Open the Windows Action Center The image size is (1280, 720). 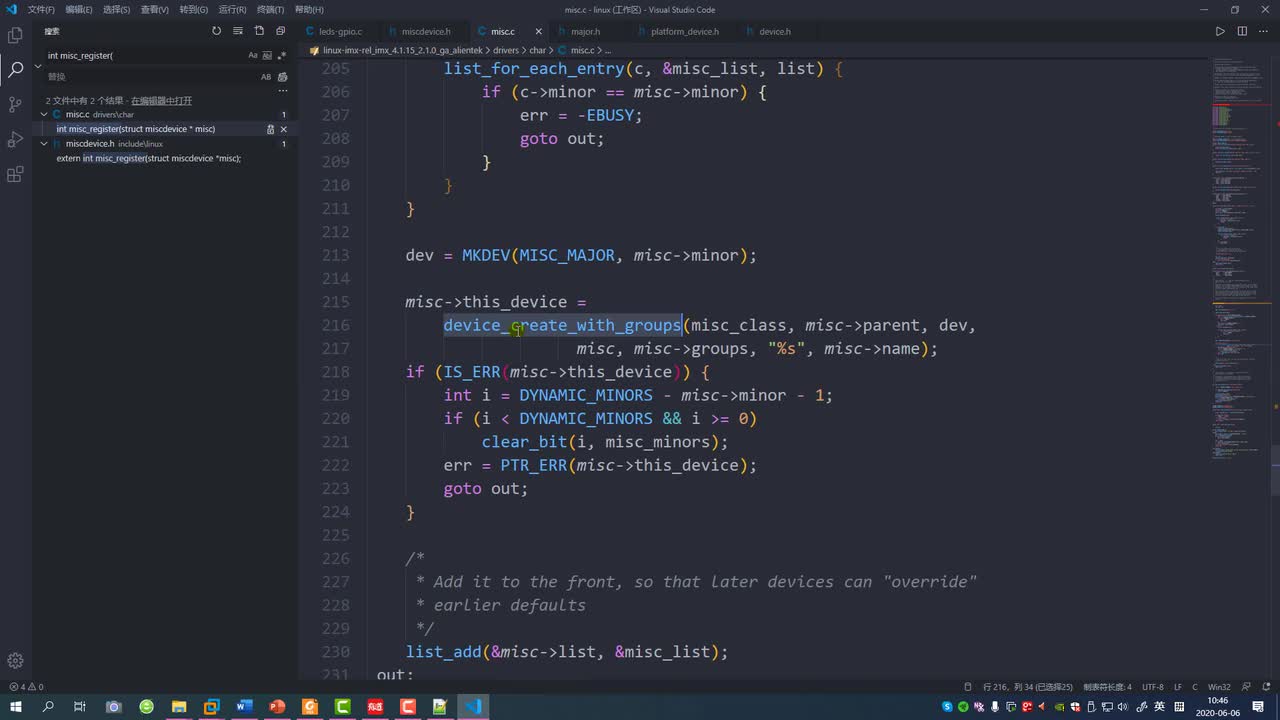(x=1260, y=707)
